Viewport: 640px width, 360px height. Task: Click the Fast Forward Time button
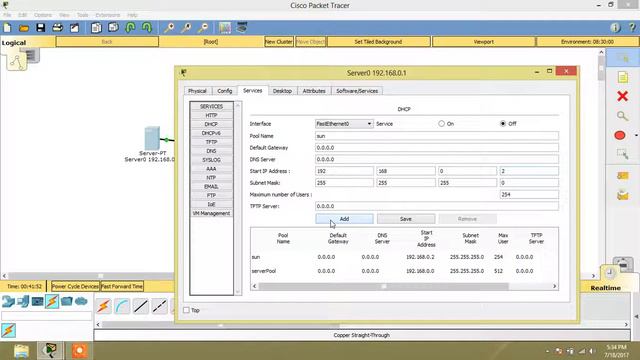click(x=122, y=287)
